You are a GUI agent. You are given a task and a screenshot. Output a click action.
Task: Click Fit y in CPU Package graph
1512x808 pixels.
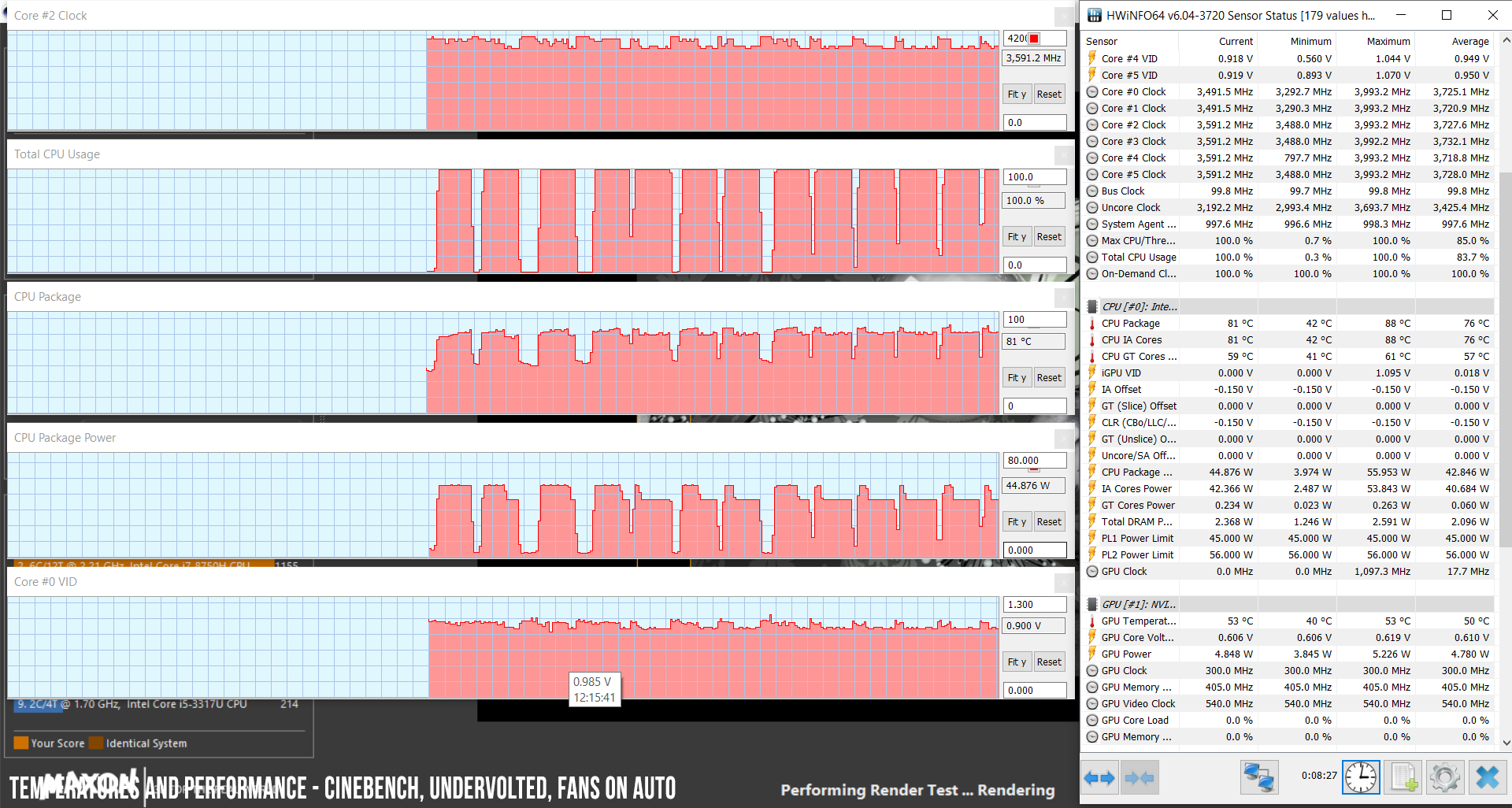pos(1017,377)
